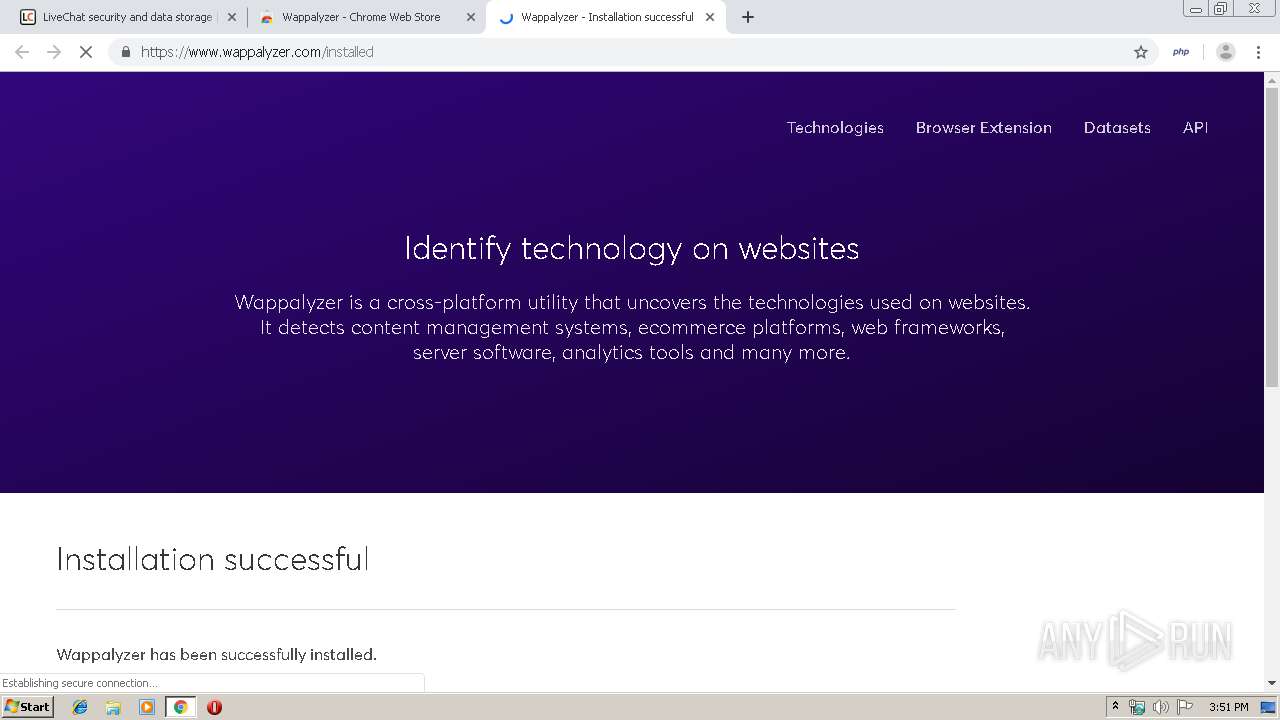
Task: Close the Installation successful tab
Action: (710, 17)
